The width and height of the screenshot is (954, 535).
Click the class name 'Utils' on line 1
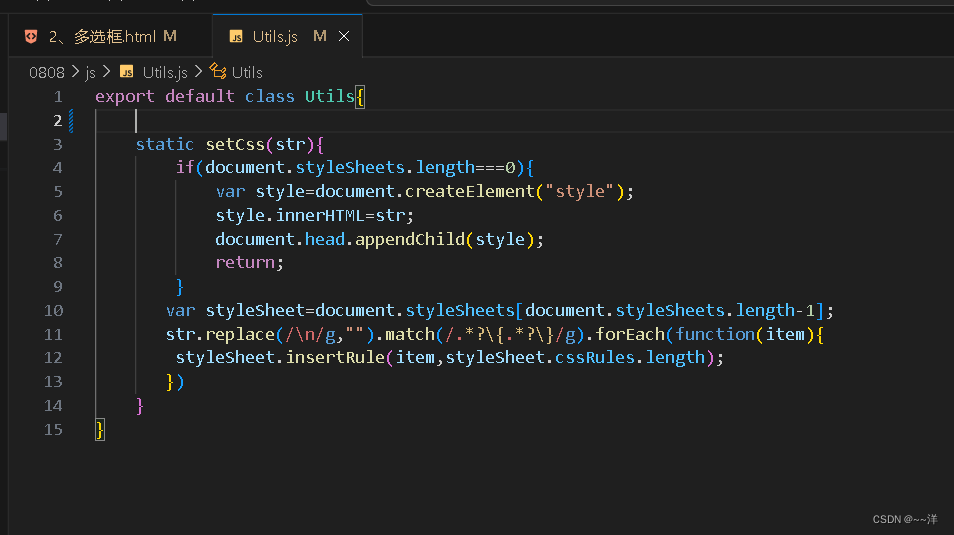(x=329, y=96)
